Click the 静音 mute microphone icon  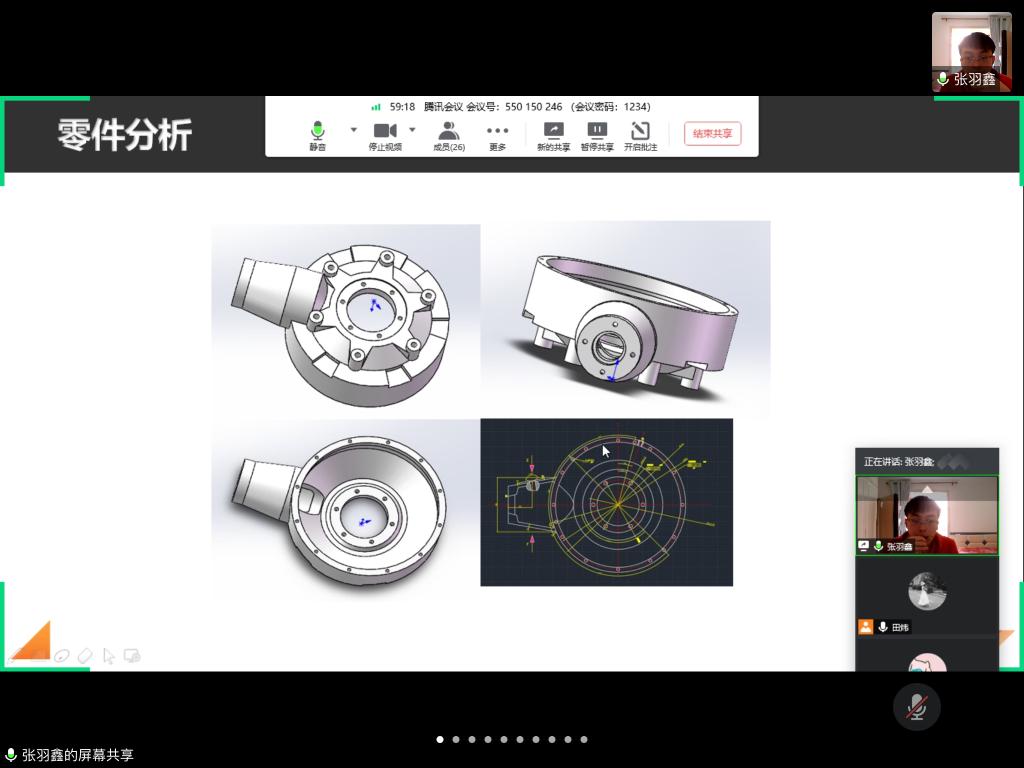point(317,132)
